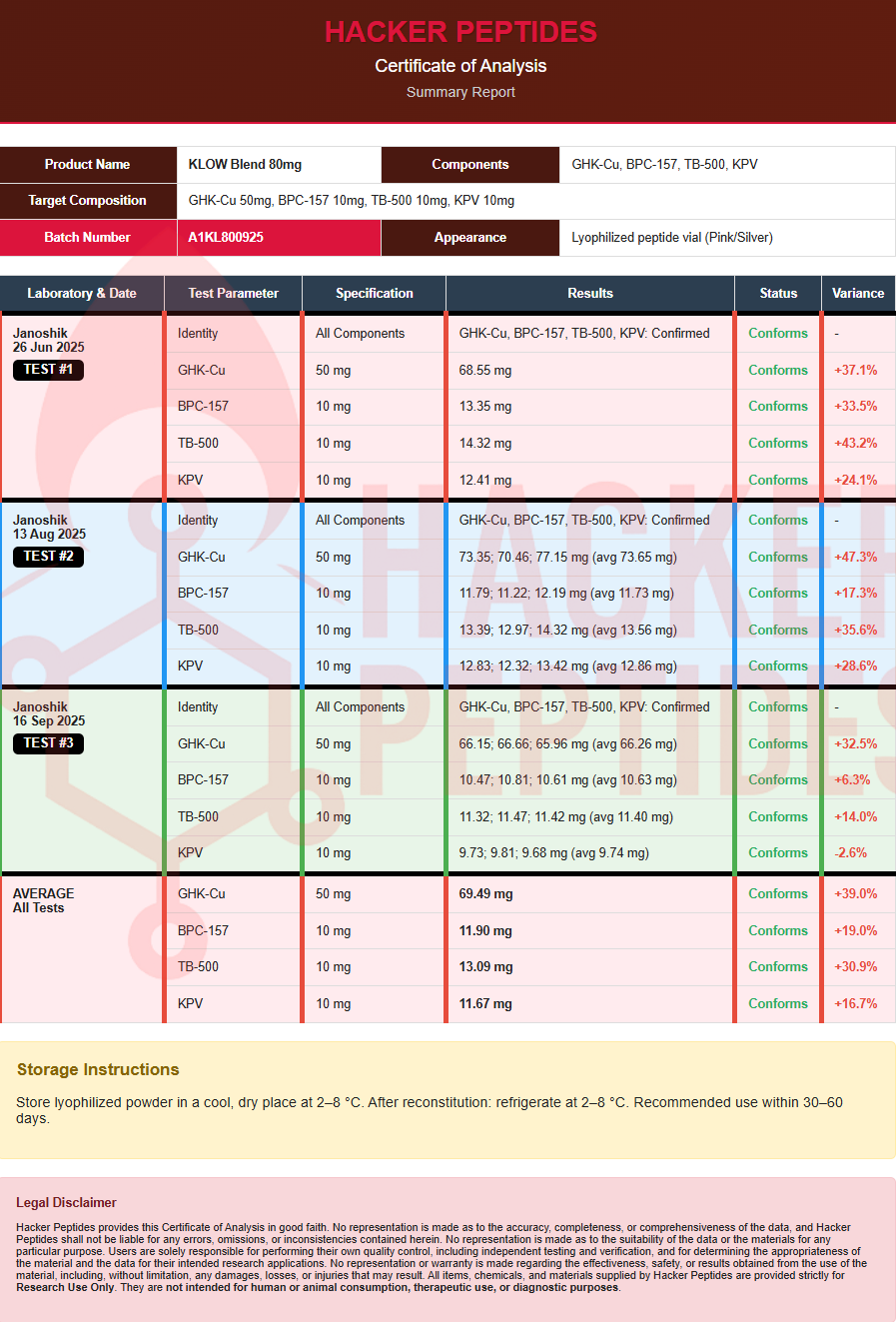Click average variance '+30.9%'
The height and width of the screenshot is (1322, 896).
pyautogui.click(x=856, y=967)
